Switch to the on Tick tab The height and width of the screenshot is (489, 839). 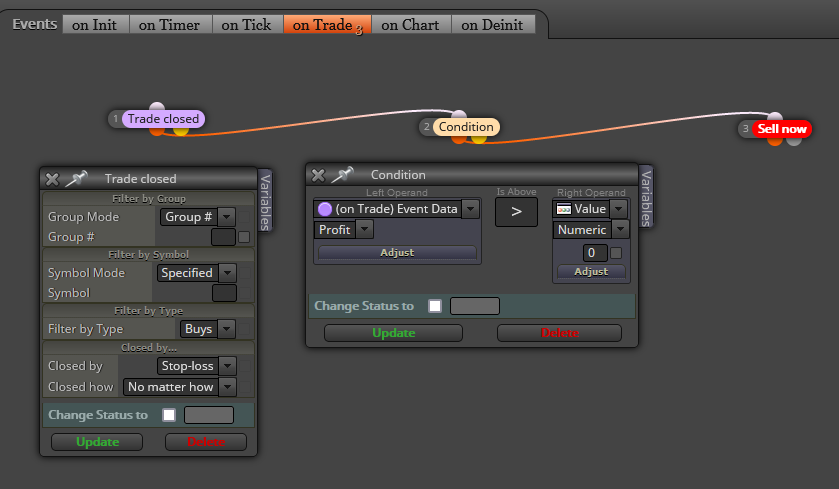coord(247,25)
